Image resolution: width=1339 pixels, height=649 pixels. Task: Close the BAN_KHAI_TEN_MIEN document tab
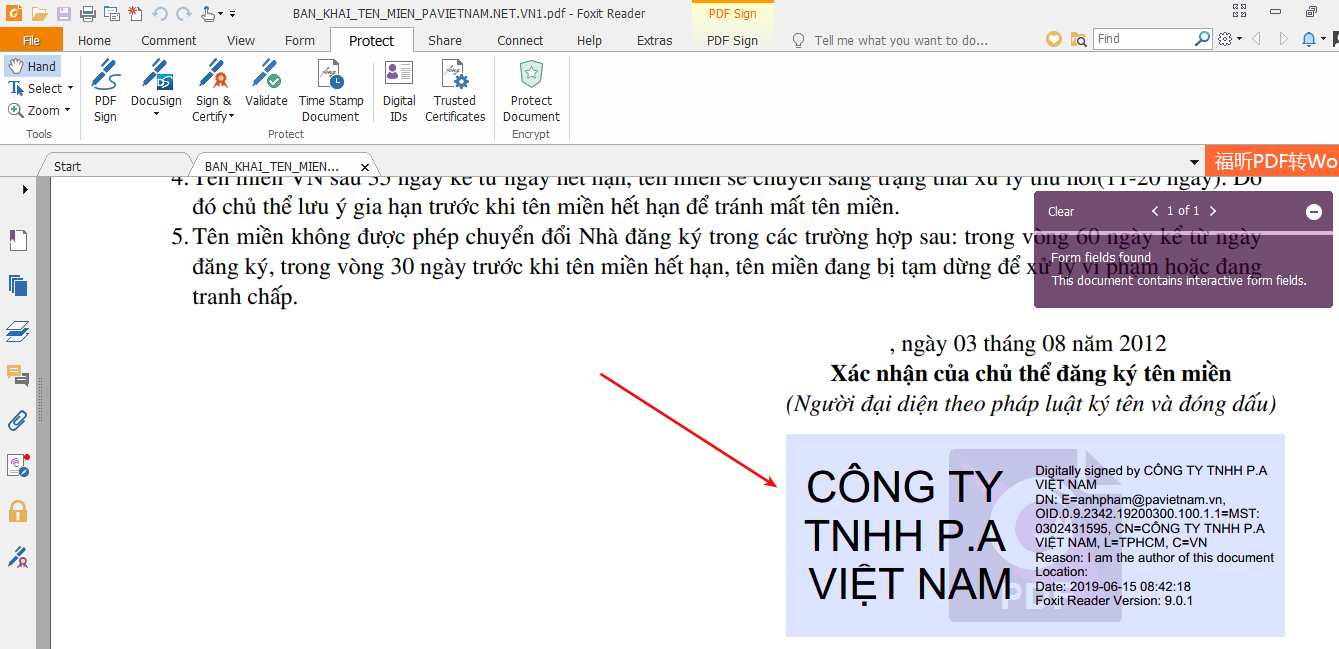[365, 167]
